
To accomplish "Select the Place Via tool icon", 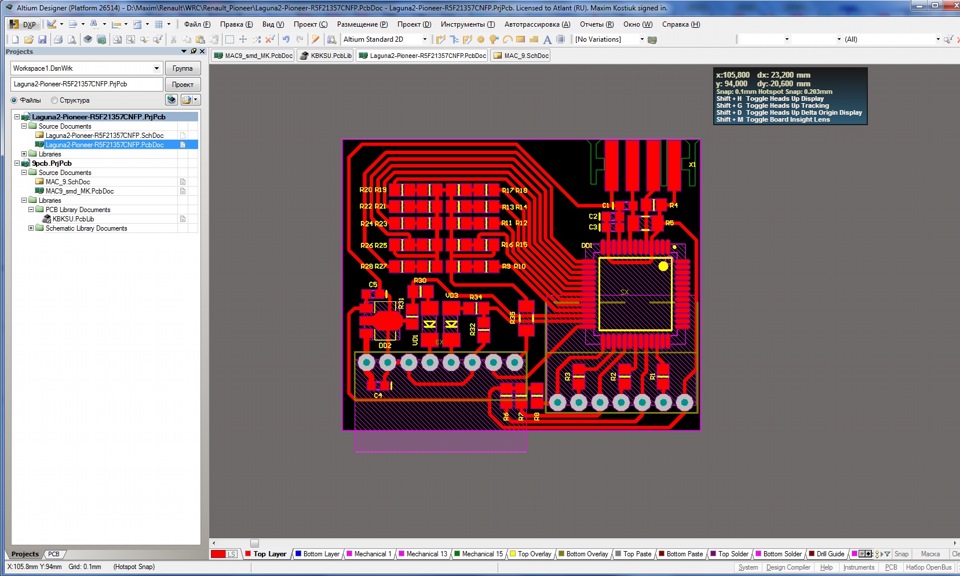I will (493, 40).
